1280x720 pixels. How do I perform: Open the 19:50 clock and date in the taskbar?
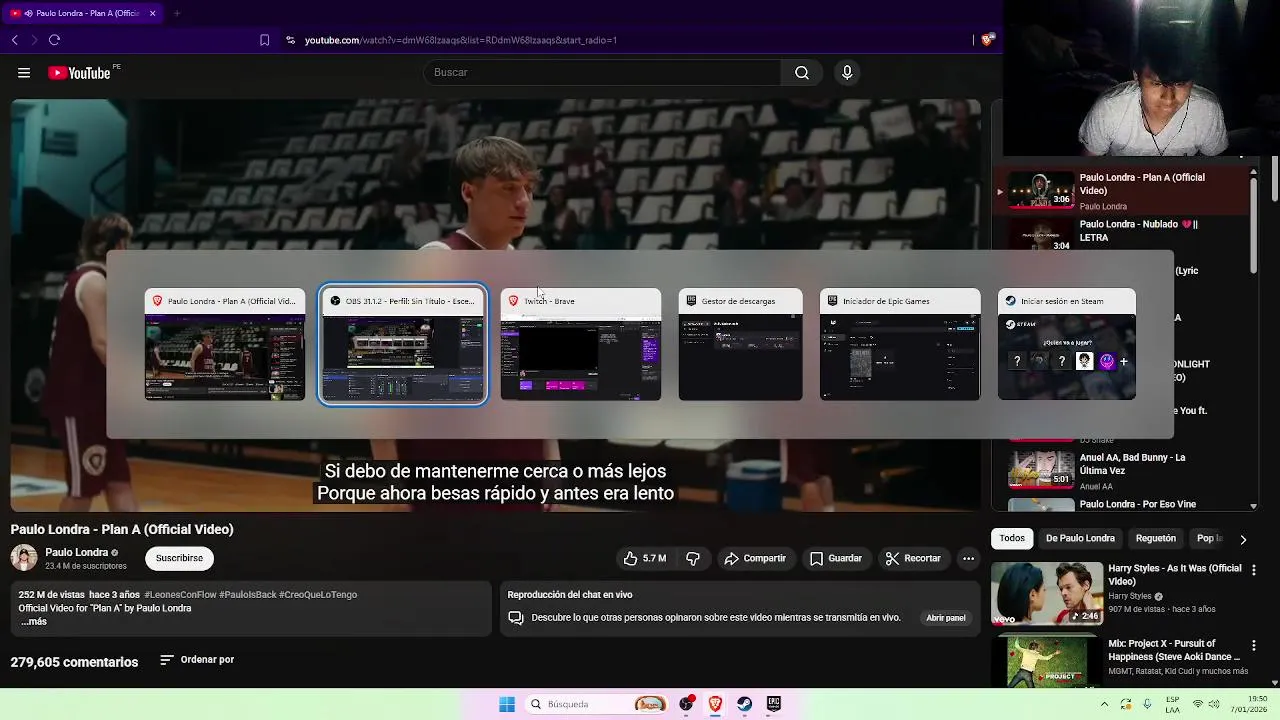pyautogui.click(x=1251, y=704)
